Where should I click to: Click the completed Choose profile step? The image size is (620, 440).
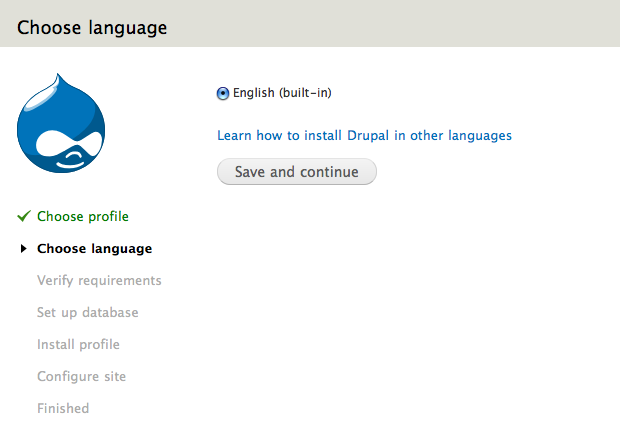[82, 216]
